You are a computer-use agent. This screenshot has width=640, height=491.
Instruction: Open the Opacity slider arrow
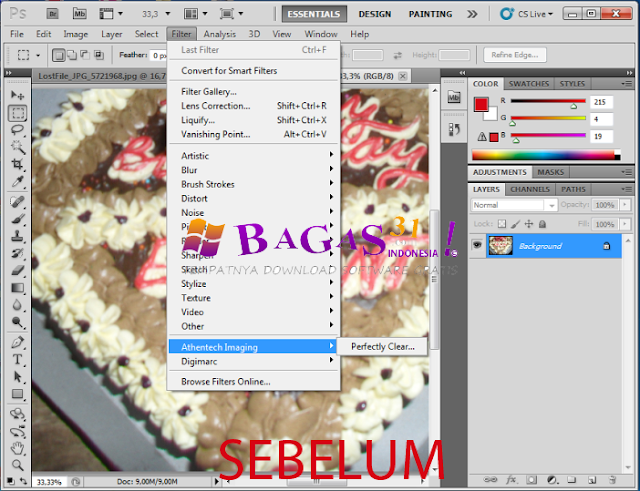tap(625, 204)
